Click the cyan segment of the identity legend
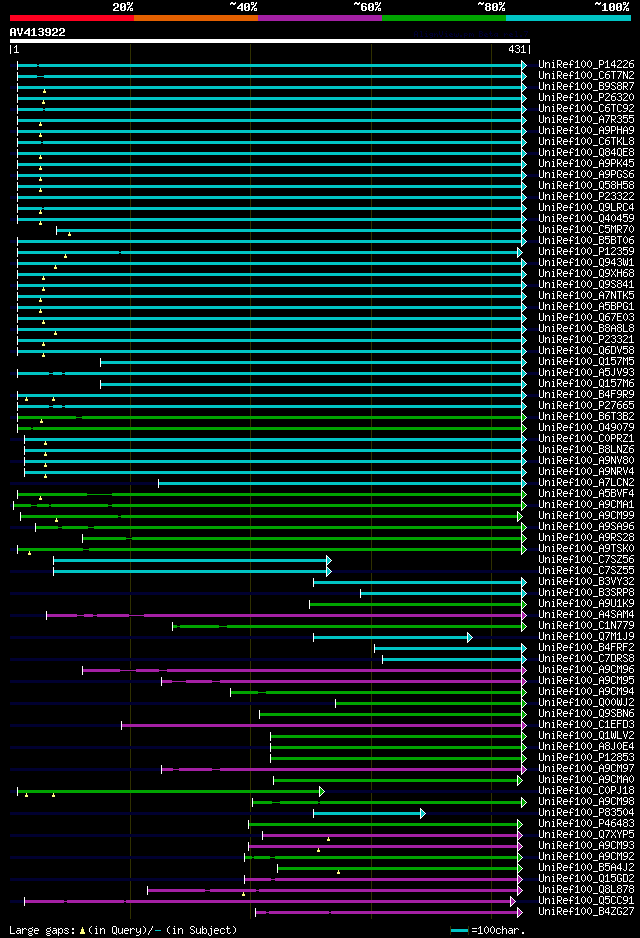 pyautogui.click(x=569, y=18)
